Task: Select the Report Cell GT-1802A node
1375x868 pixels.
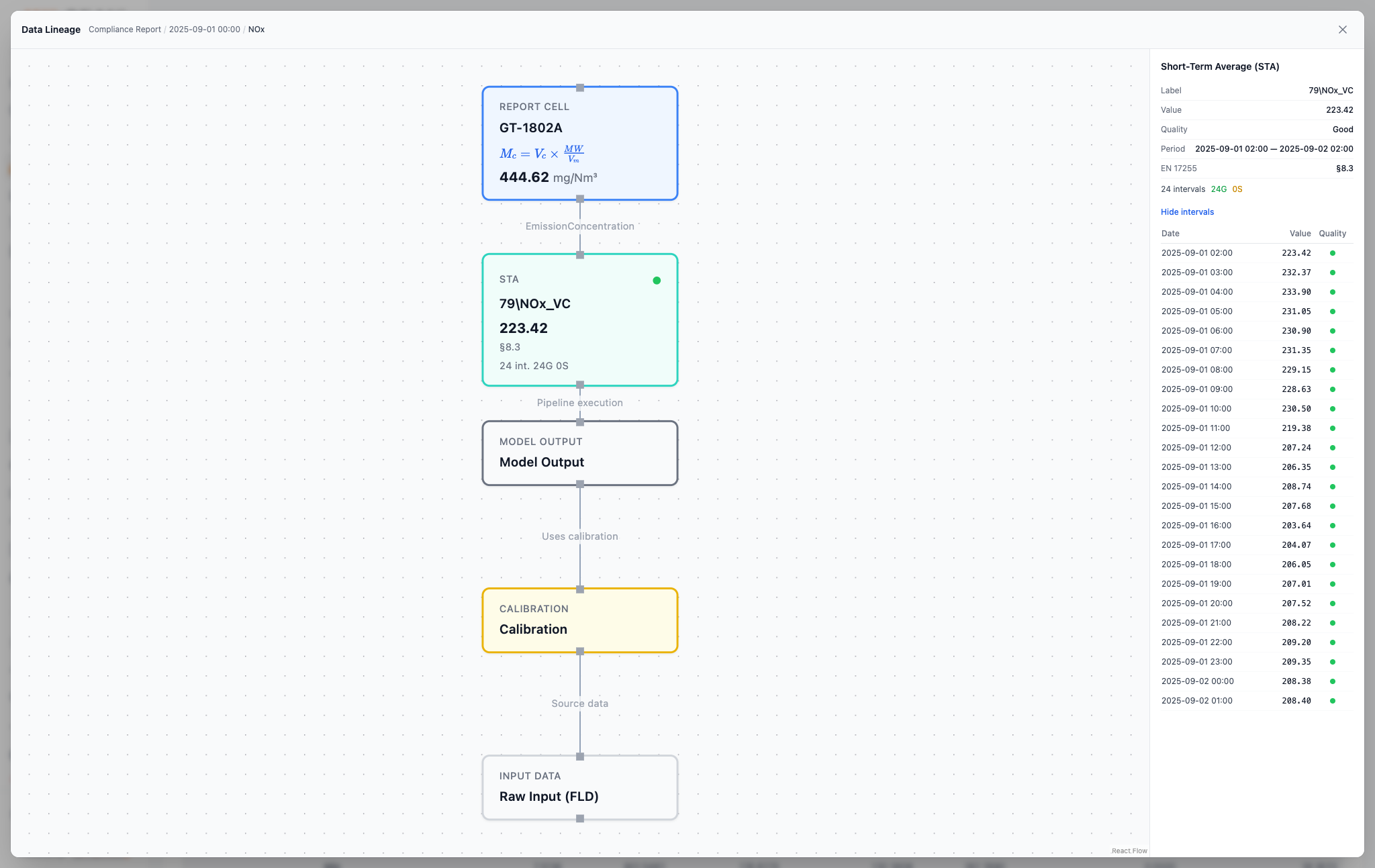Action: [x=580, y=143]
